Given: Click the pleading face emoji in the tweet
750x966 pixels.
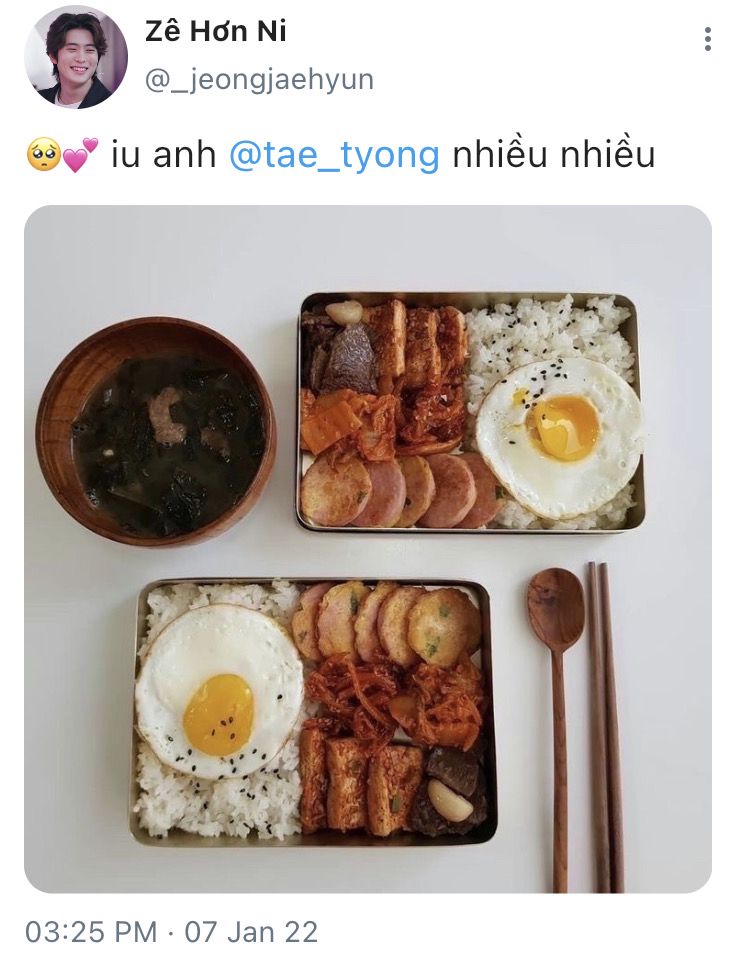Looking at the screenshot, I should (43, 154).
